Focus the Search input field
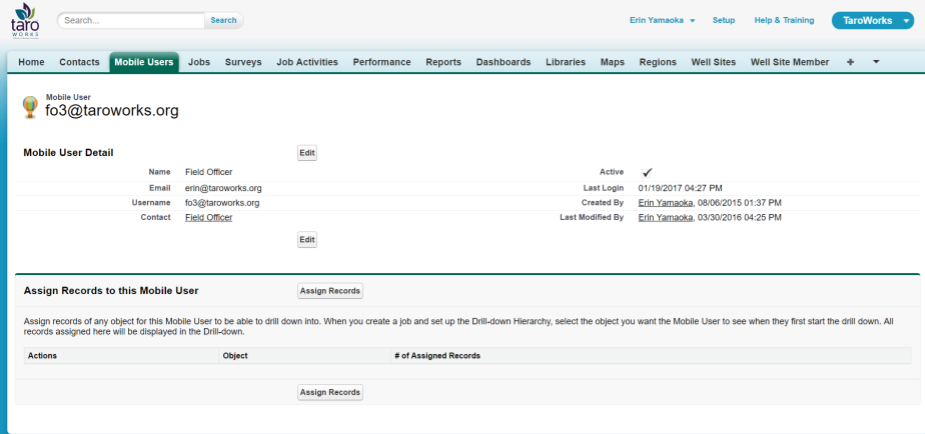This screenshot has width=925, height=434. click(x=132, y=20)
